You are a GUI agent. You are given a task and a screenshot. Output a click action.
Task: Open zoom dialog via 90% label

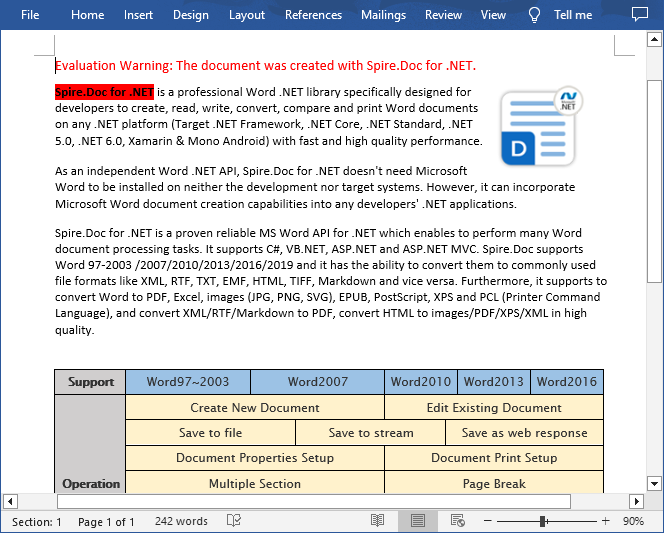tap(633, 521)
